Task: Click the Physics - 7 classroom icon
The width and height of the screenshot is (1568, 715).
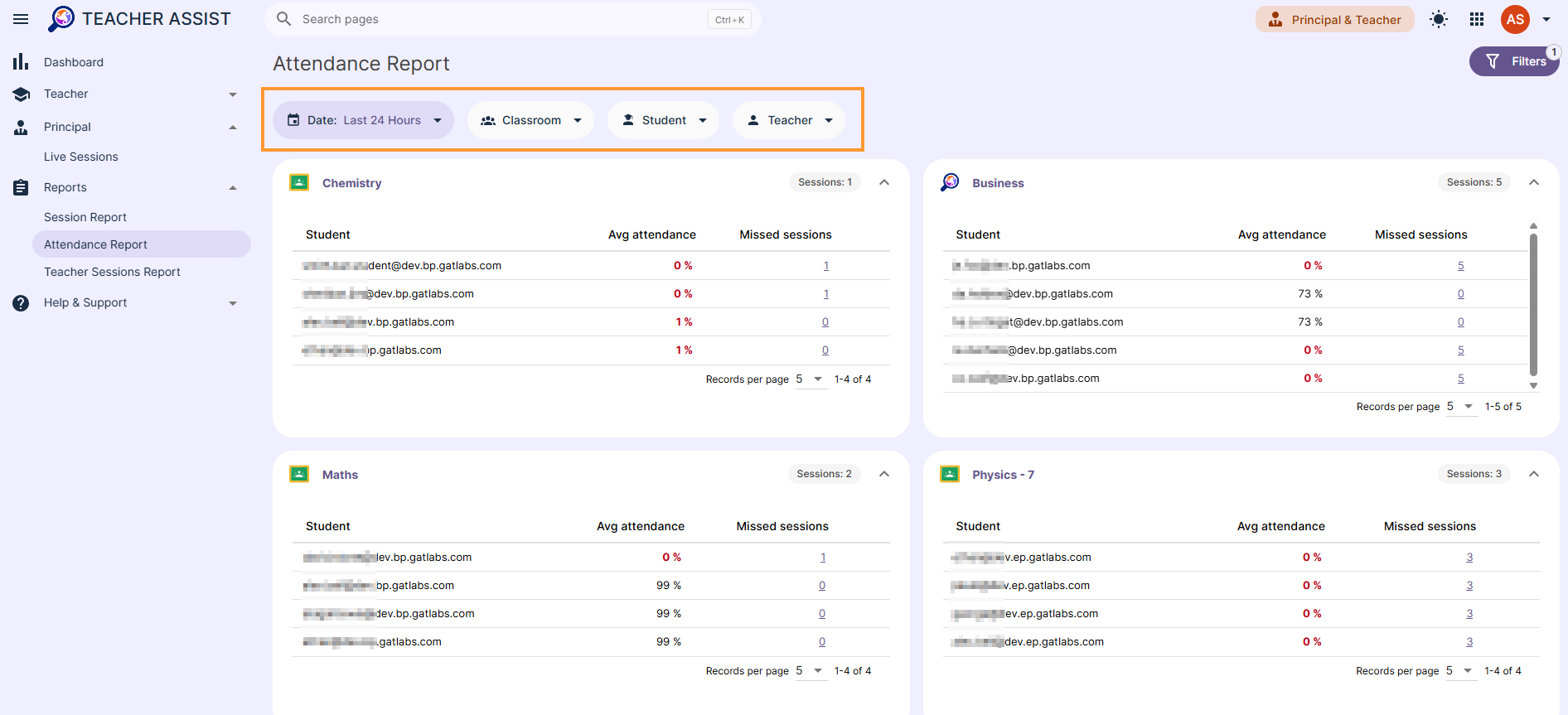Action: coord(950,474)
